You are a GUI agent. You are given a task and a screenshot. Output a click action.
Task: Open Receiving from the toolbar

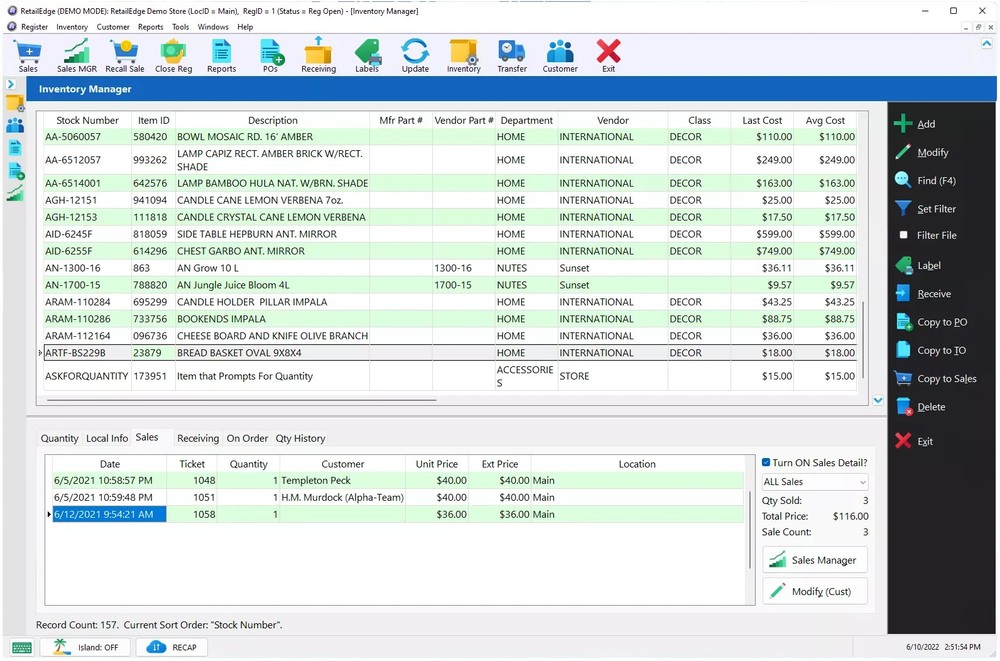click(318, 55)
